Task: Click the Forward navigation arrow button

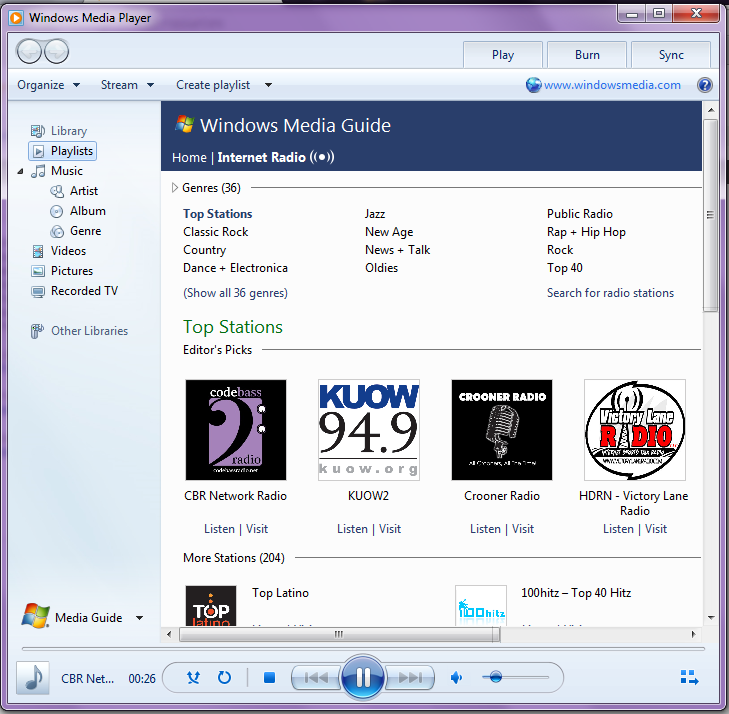Action: coord(57,51)
